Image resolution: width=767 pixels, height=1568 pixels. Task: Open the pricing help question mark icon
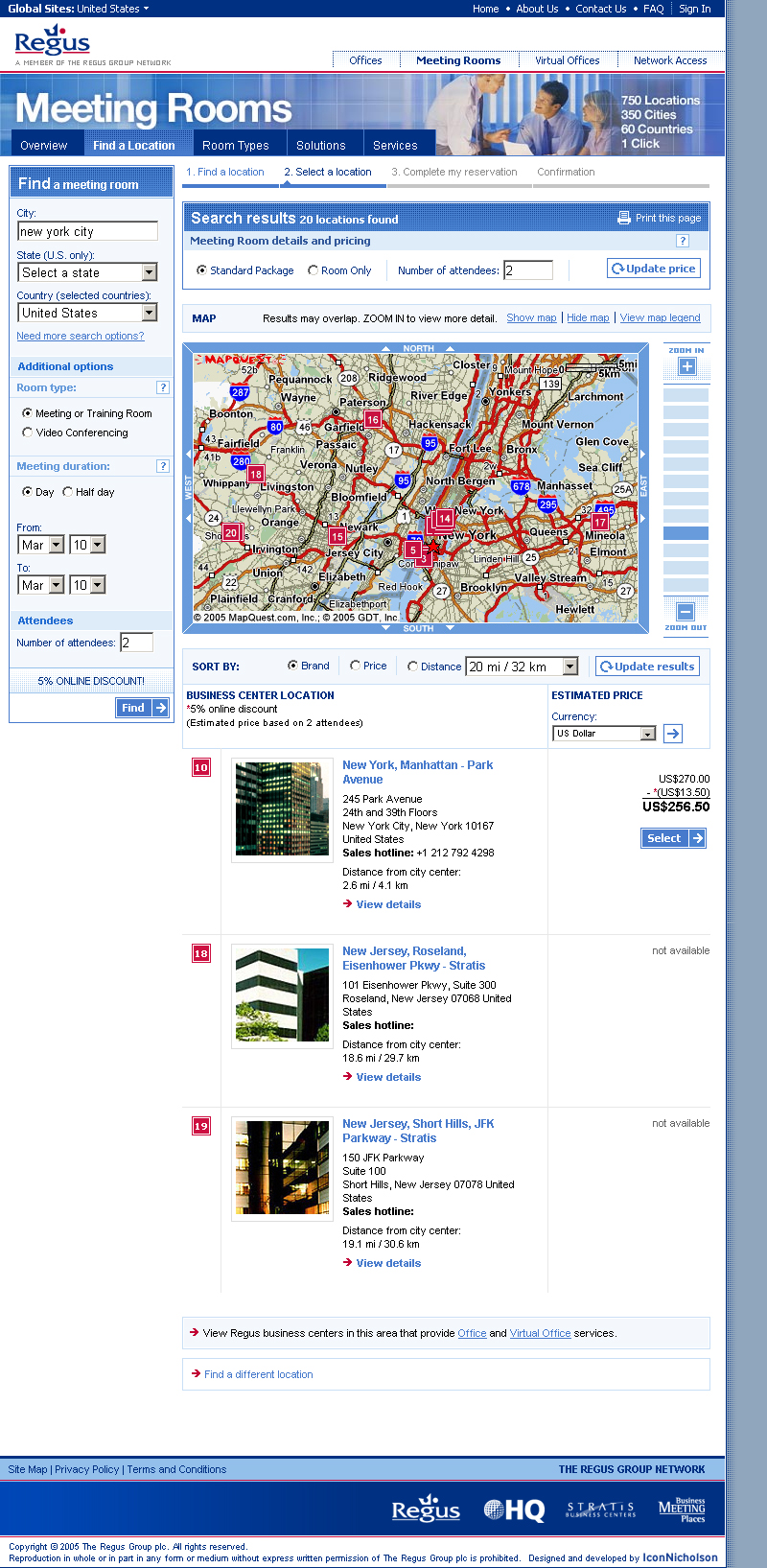point(683,241)
